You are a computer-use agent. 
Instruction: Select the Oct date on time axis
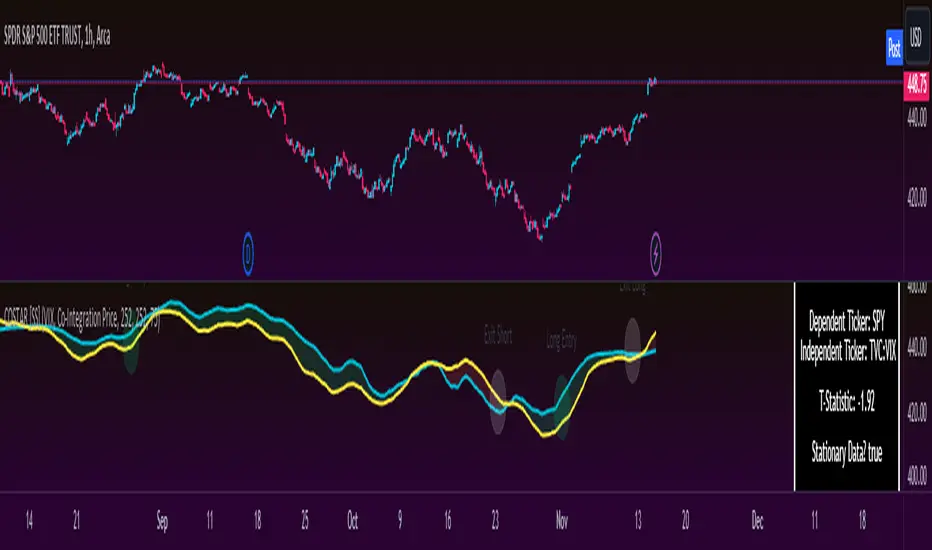352,521
